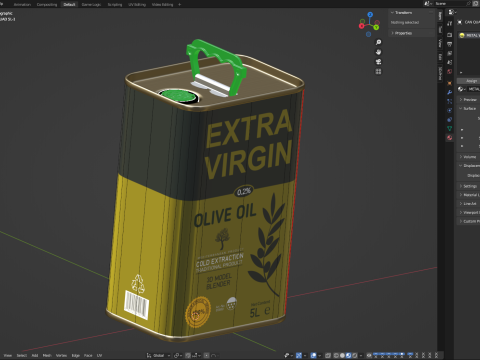Switch perspective/orthographic with grid icon
Image resolution: width=480 pixels, height=360 pixels.
click(x=378, y=71)
